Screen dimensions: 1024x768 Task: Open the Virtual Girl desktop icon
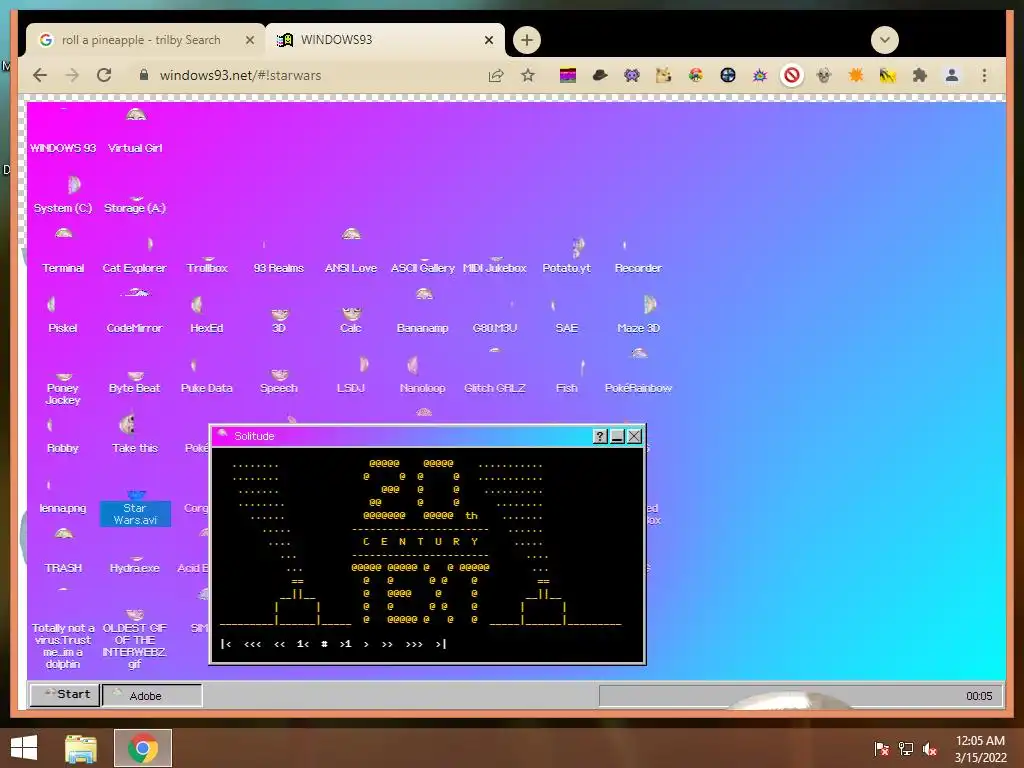click(x=135, y=132)
